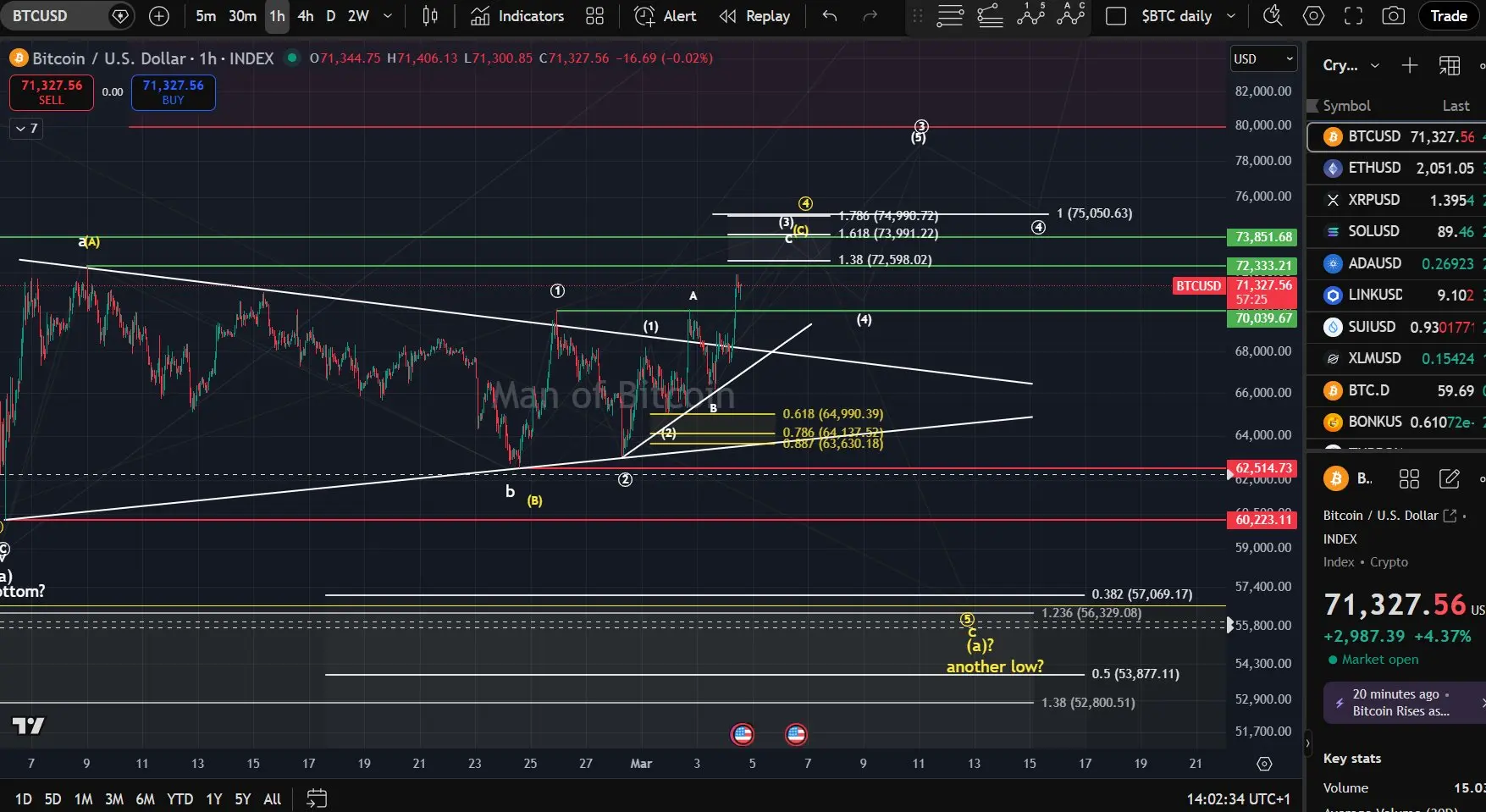
Task: Sort watchlist by Last column
Action: (x=1456, y=106)
